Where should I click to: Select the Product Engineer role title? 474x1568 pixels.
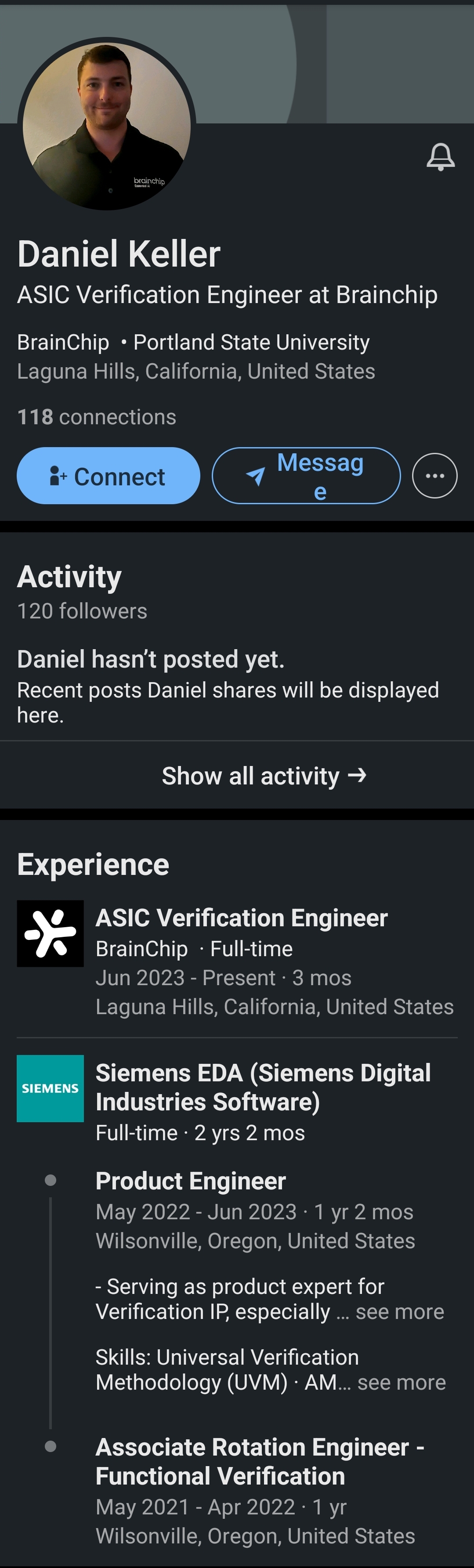coord(191,1181)
